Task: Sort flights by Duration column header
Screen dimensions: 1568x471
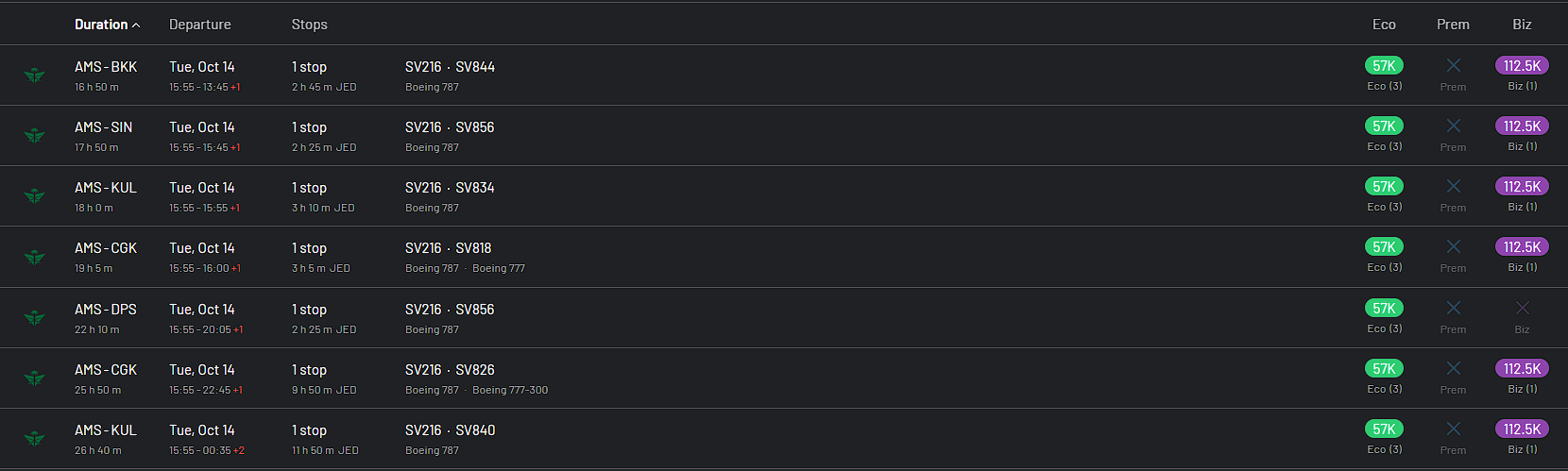Action: [x=101, y=25]
